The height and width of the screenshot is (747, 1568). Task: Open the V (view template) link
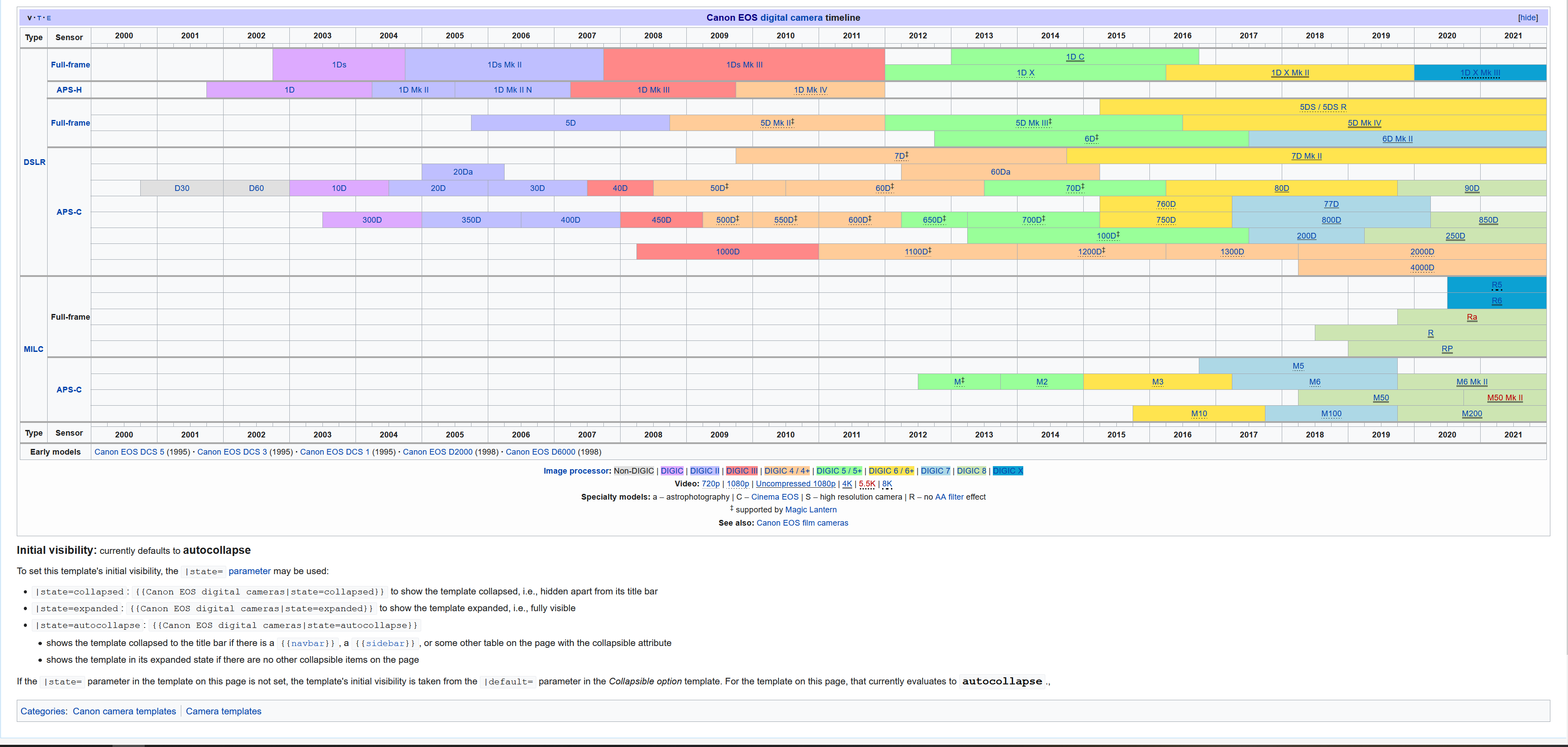[x=30, y=18]
